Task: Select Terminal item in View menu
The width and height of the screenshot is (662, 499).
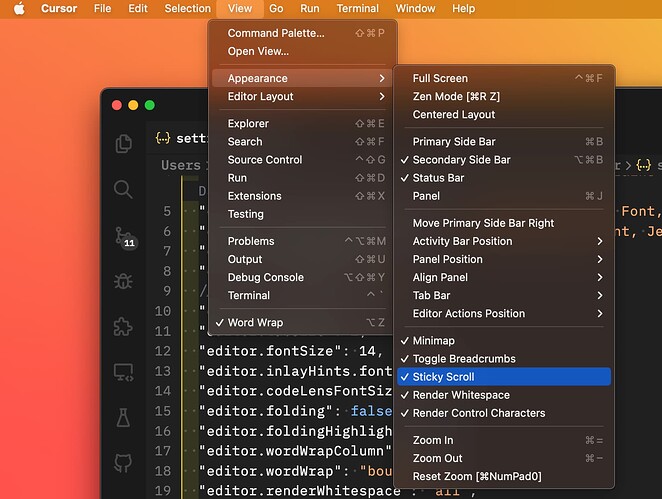Action: 302,296
